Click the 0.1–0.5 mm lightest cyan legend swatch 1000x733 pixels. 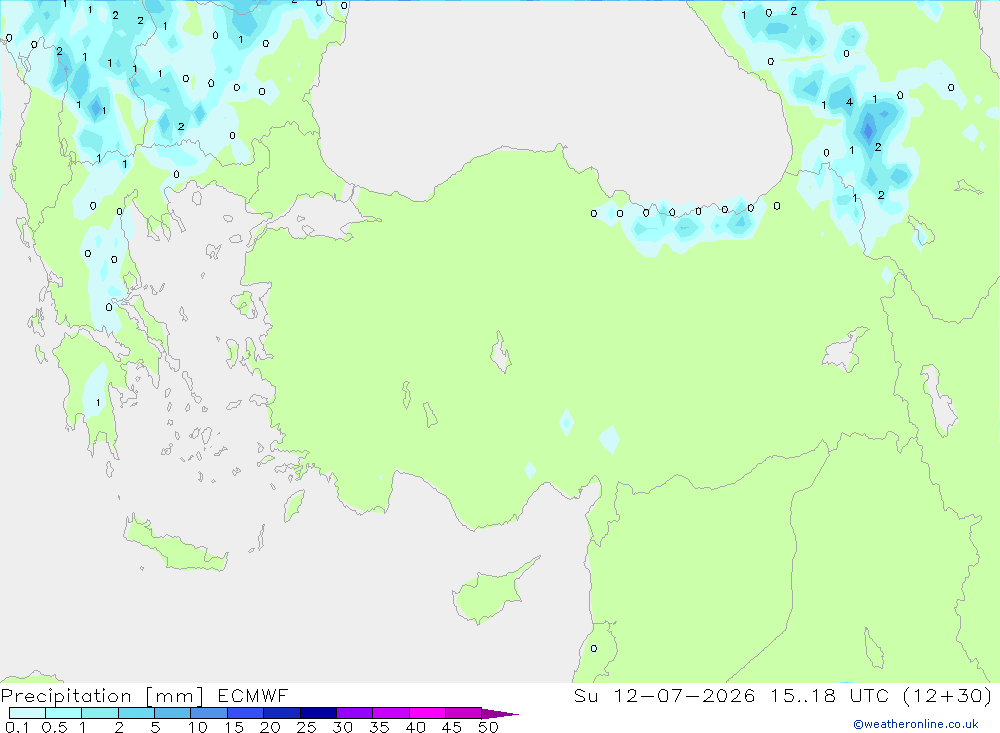27,713
